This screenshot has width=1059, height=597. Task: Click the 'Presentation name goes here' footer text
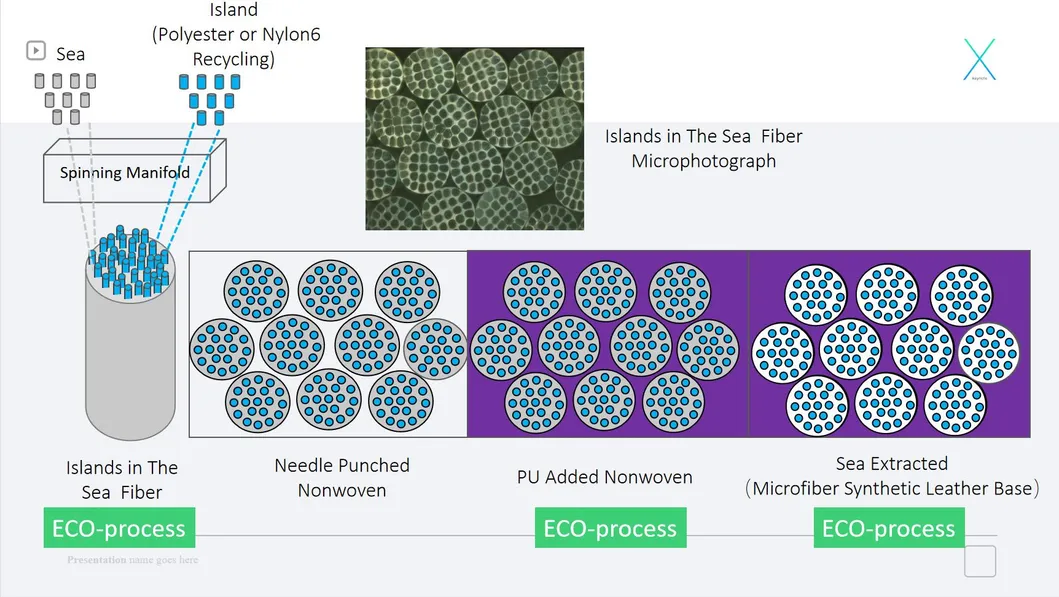pos(132,560)
